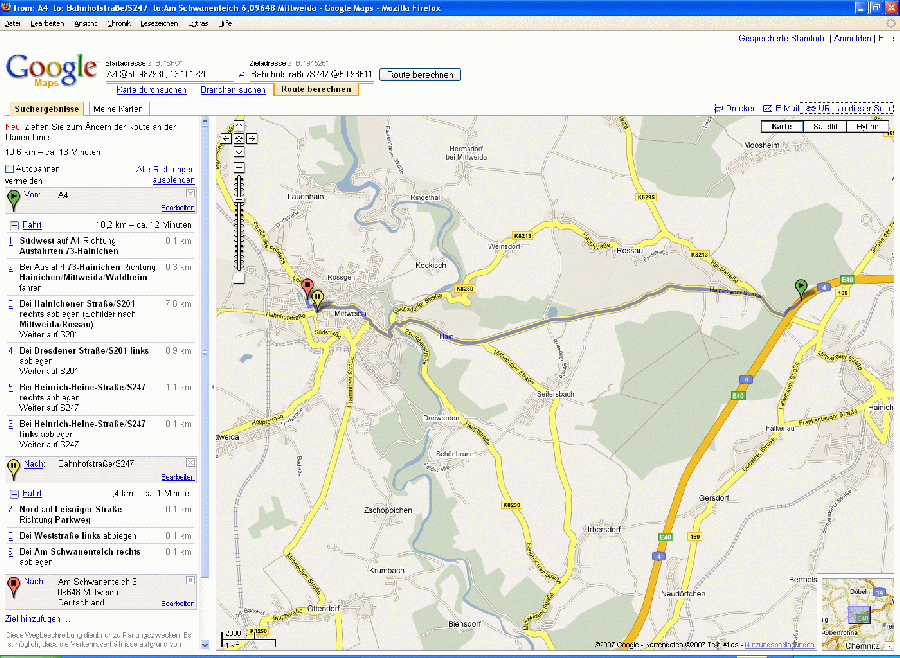900x658 pixels.
Task: Click the center button of the pan control
Action: pyautogui.click(x=239, y=138)
